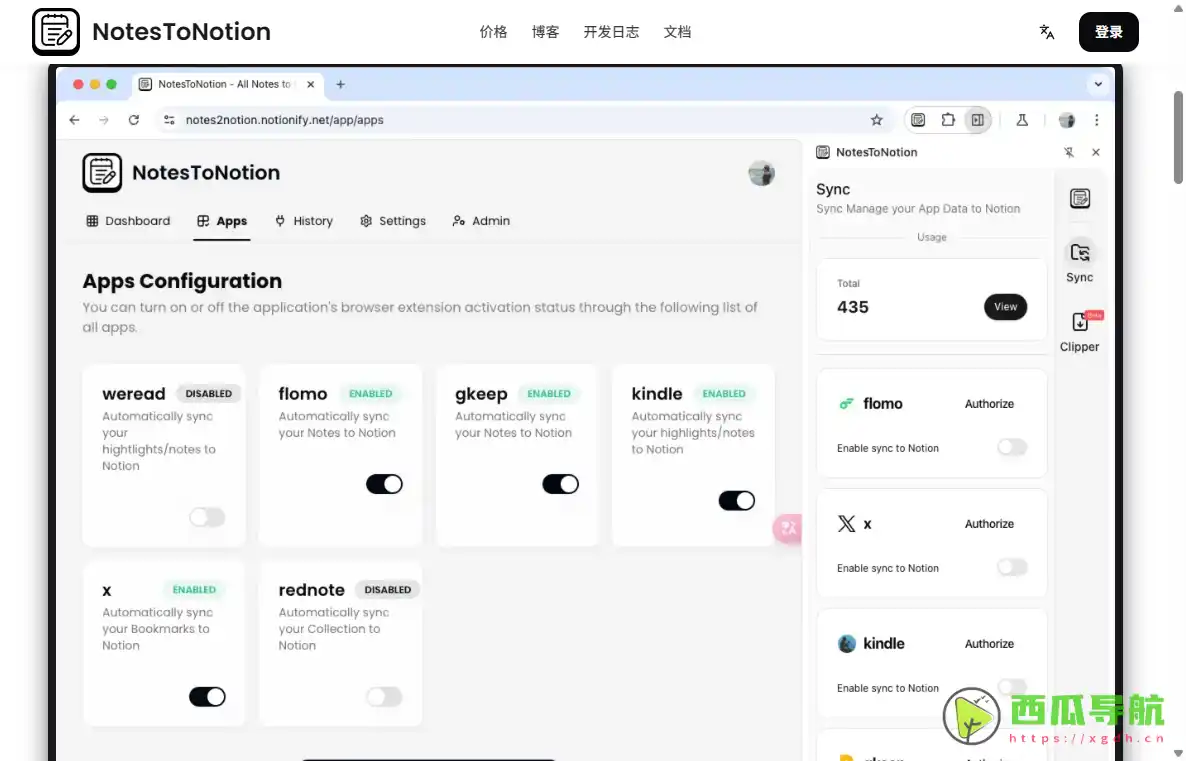Click the page vertical scrollbar
The image size is (1186, 761).
click(1178, 137)
